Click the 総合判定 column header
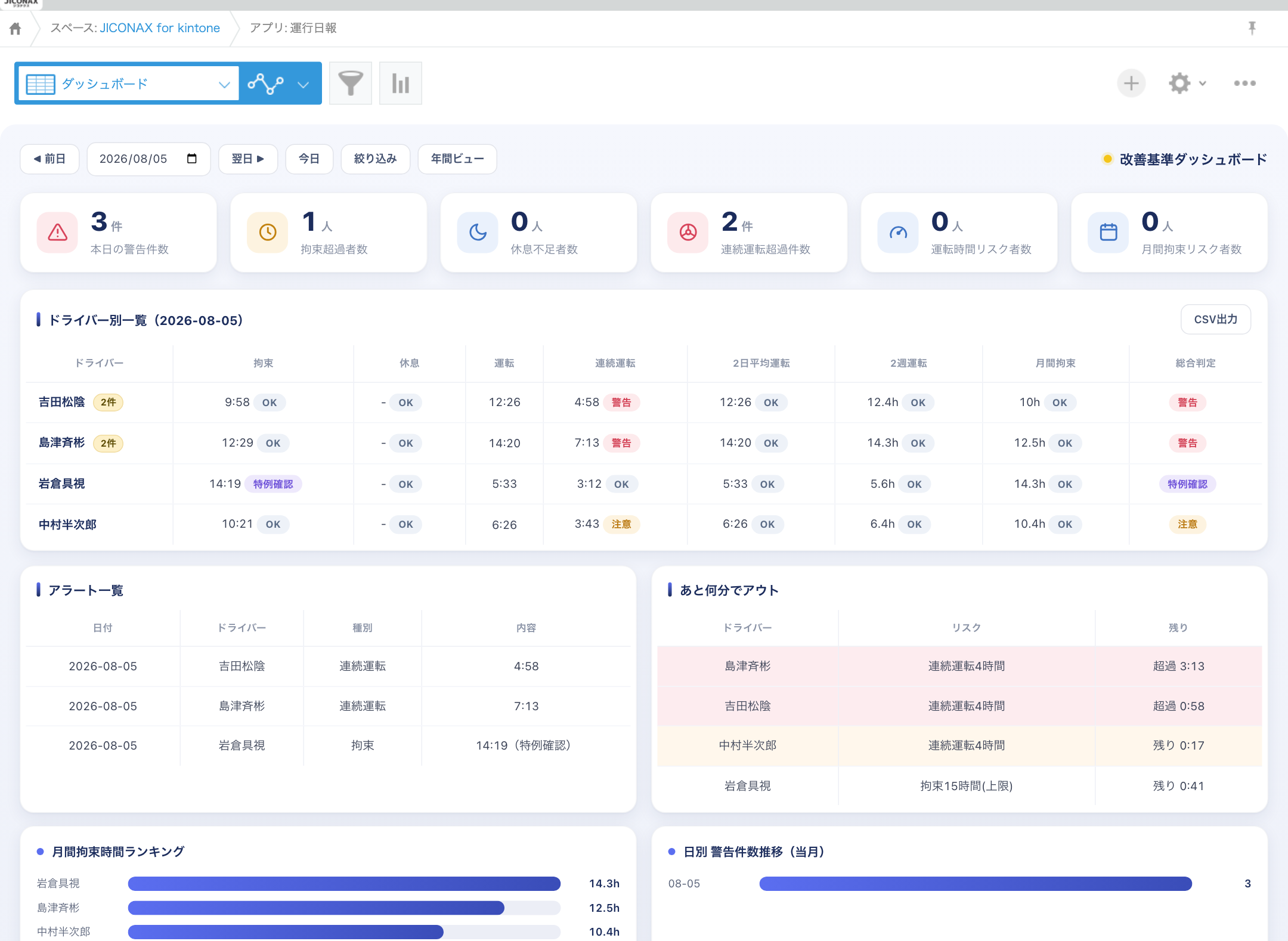 [1195, 363]
